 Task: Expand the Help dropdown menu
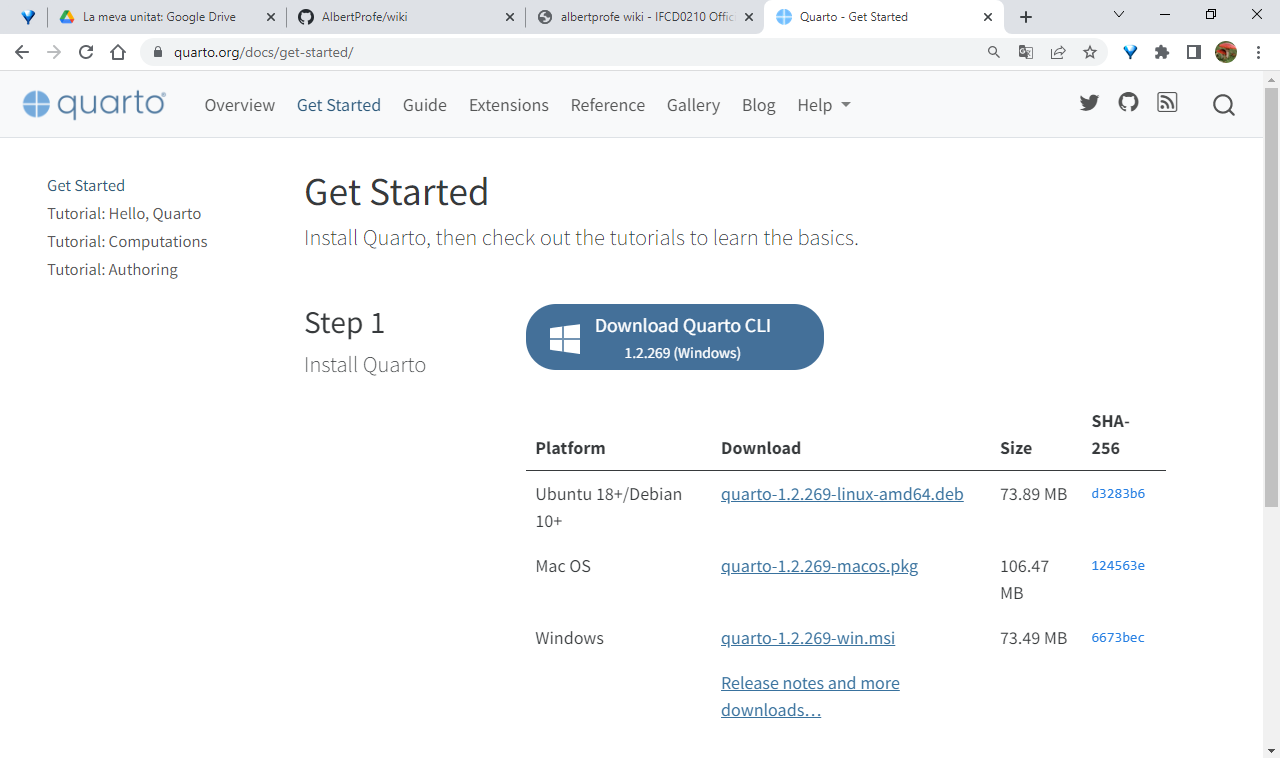(823, 105)
